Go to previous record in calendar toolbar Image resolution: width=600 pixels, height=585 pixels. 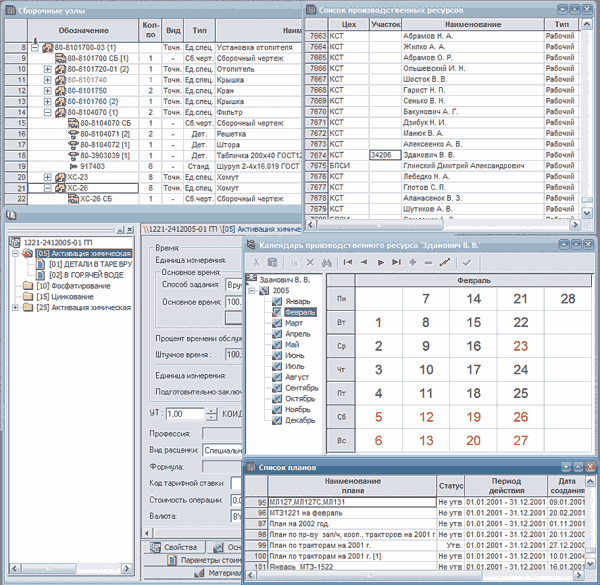click(364, 262)
